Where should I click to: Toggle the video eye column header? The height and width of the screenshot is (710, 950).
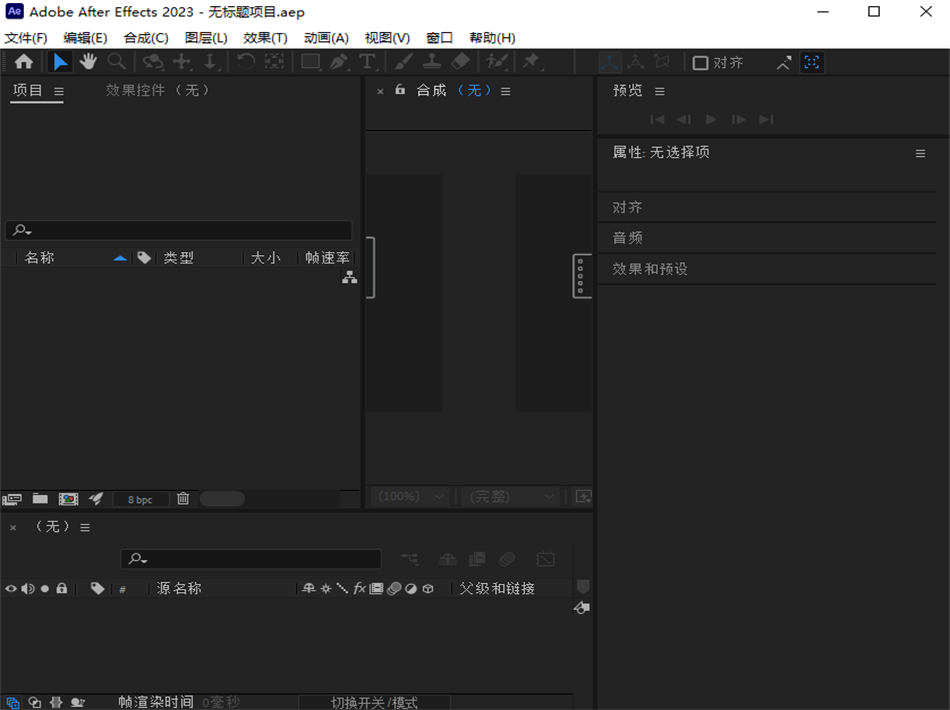(11, 588)
